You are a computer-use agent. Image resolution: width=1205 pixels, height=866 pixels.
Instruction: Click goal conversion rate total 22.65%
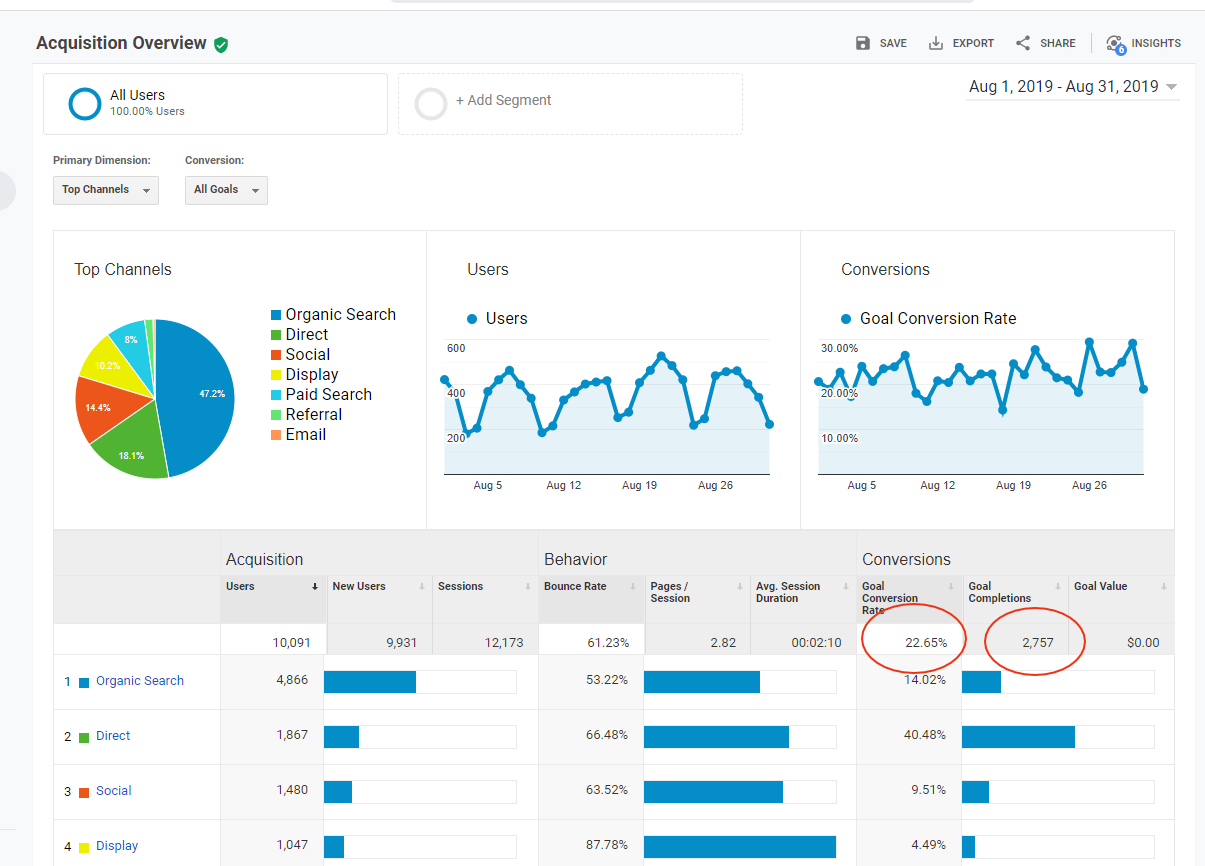point(926,643)
